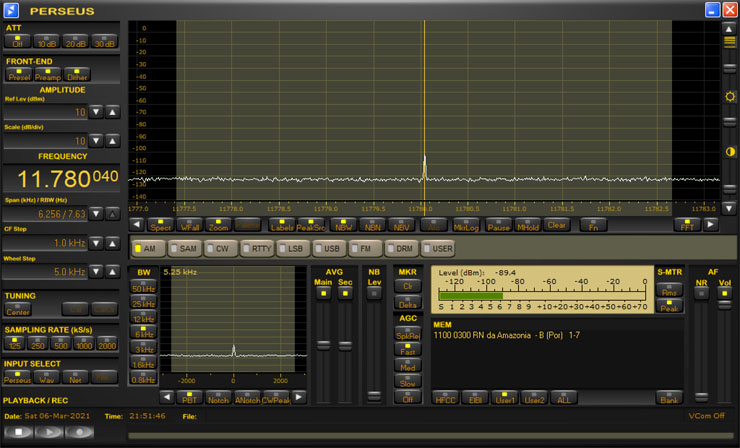Enable the Notch filter
This screenshot has height=448, width=740.
pos(218,397)
